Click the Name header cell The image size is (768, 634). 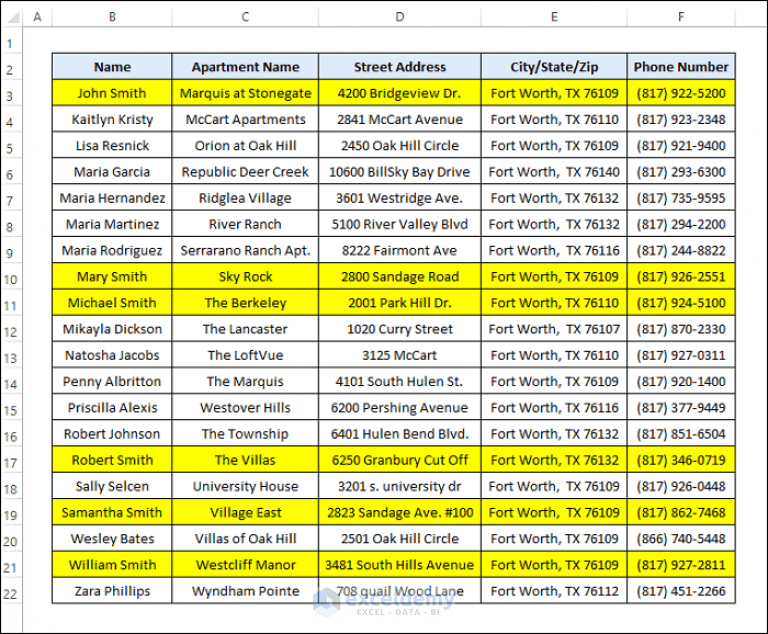point(112,67)
